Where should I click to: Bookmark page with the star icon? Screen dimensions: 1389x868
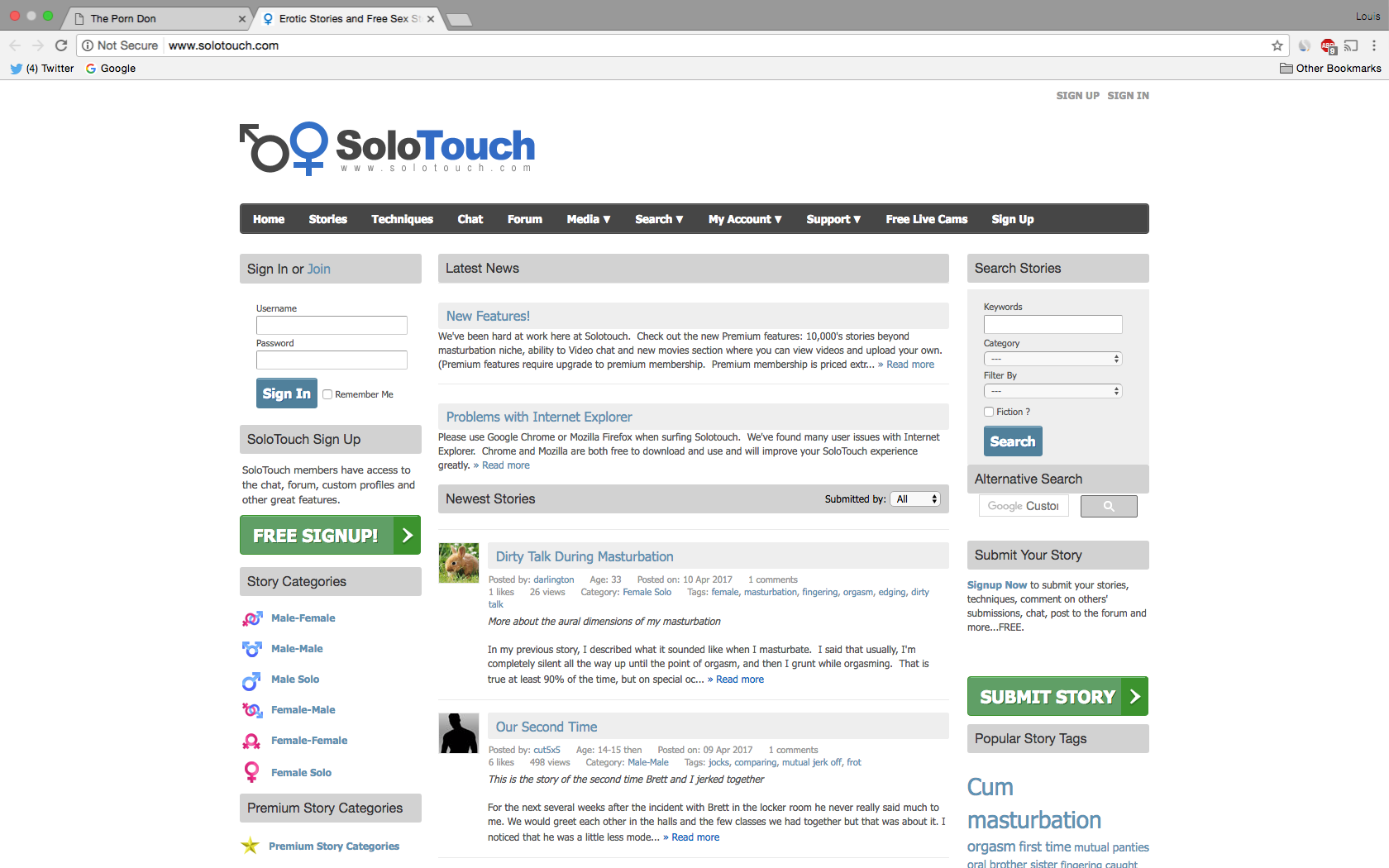(1277, 45)
